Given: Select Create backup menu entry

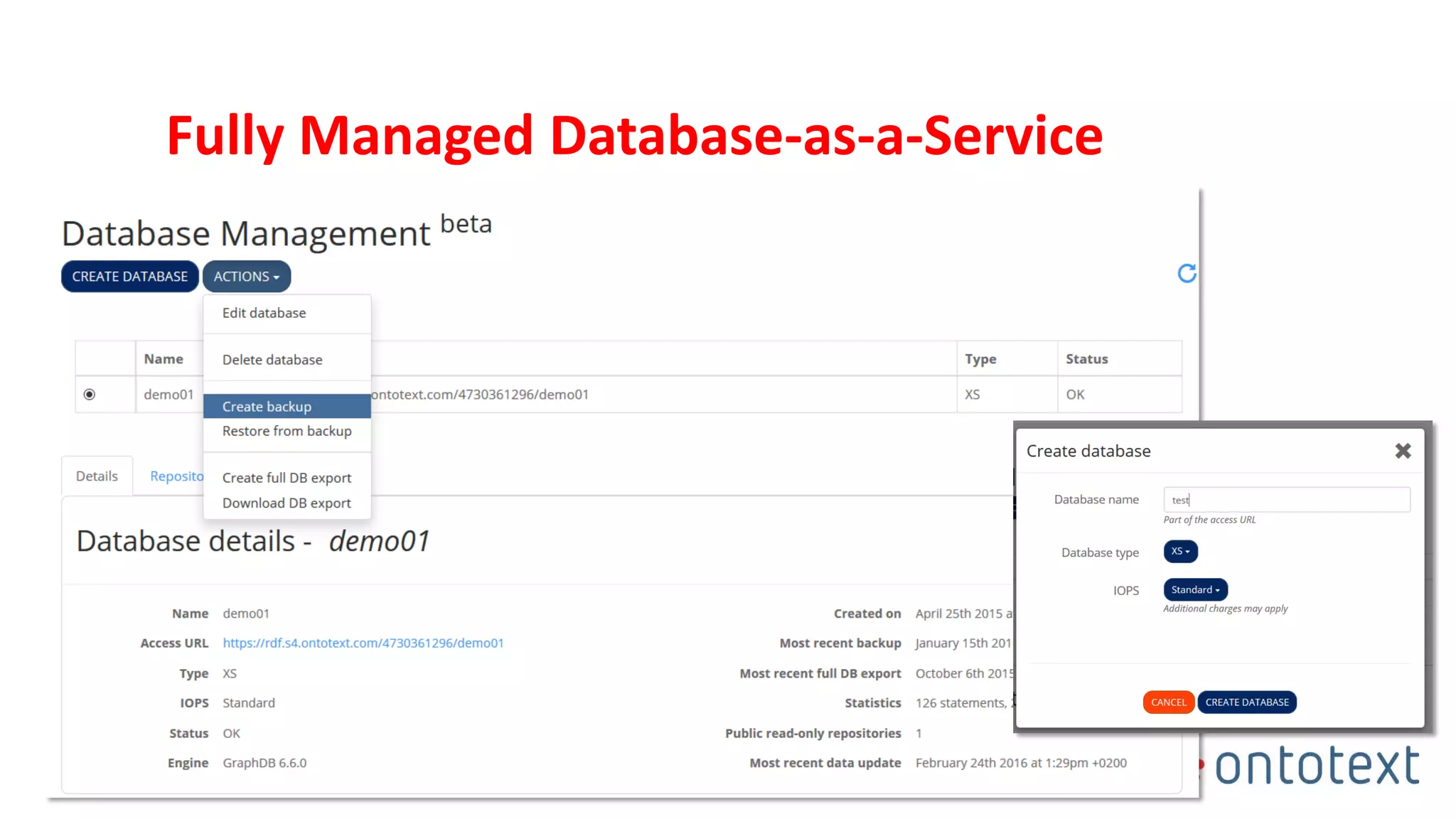Looking at the screenshot, I should pos(287,407).
